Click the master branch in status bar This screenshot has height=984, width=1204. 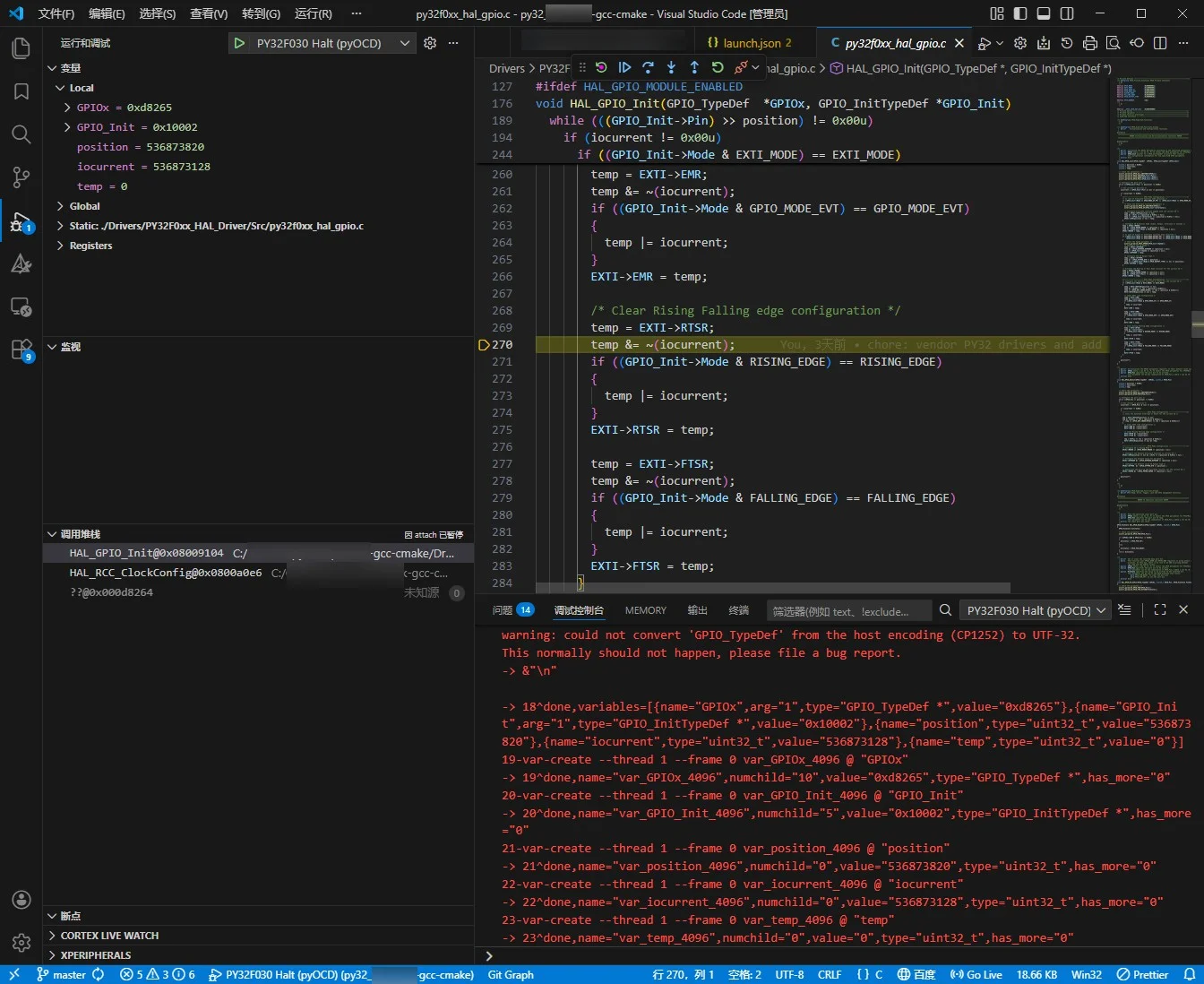point(61,974)
